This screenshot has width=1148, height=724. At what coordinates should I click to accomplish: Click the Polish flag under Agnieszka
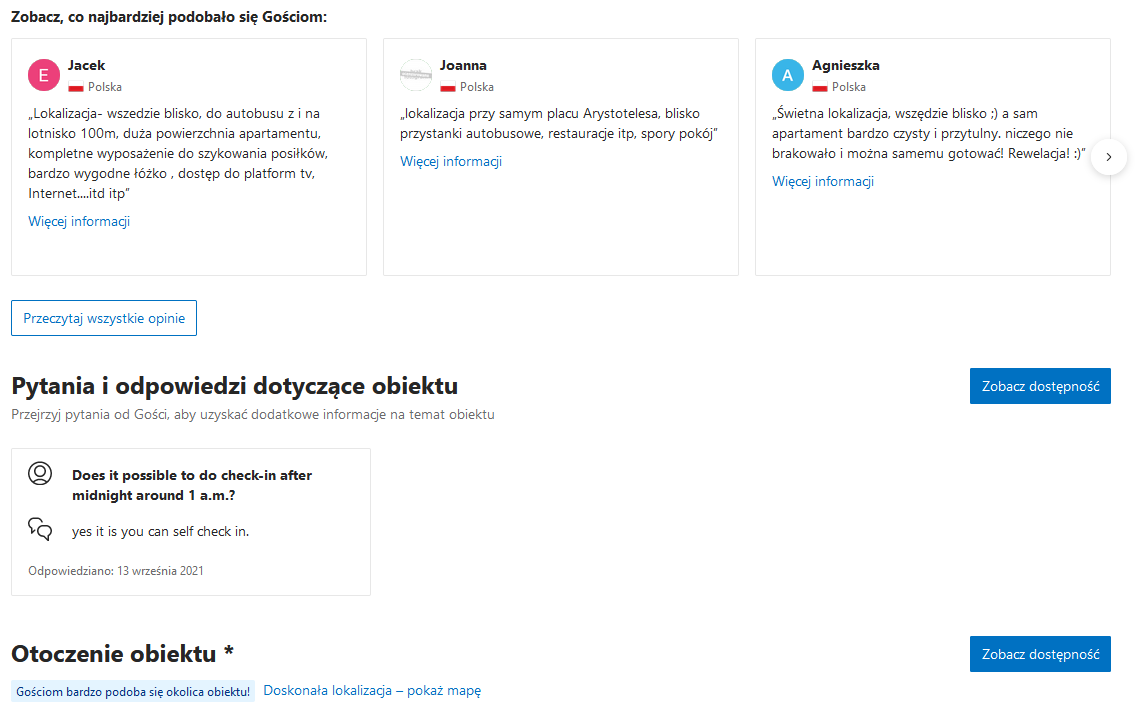pos(819,87)
